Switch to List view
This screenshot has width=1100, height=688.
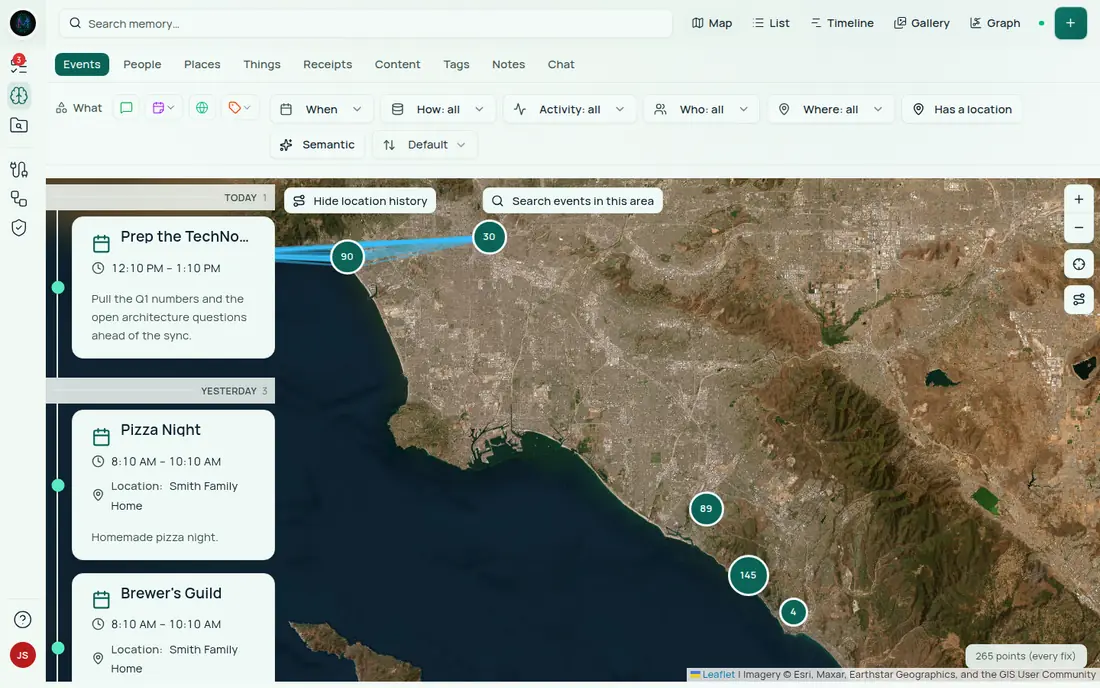pos(771,23)
